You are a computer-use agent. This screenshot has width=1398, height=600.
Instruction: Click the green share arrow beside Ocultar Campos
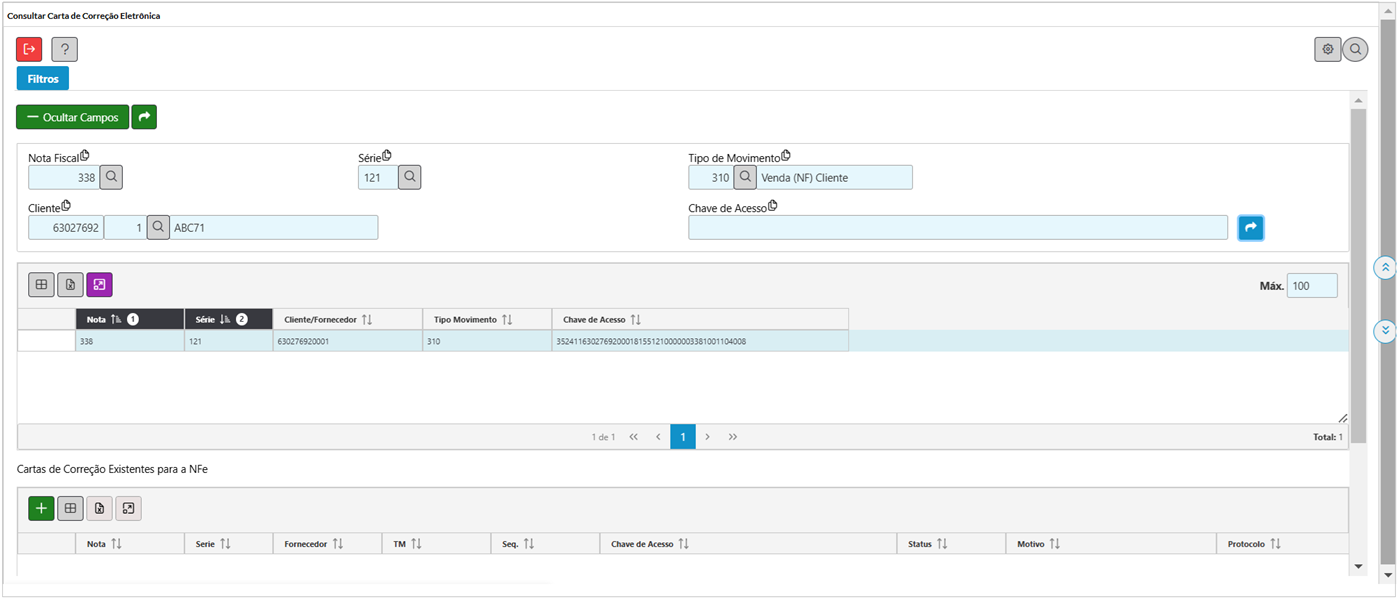click(x=144, y=117)
